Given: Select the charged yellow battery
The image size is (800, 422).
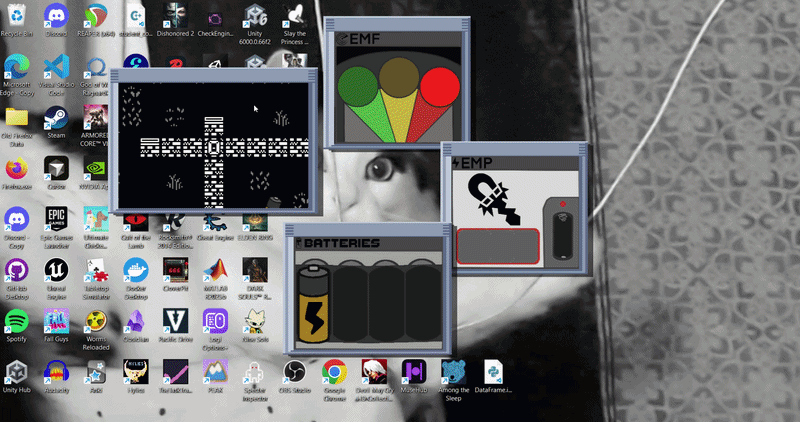Looking at the screenshot, I should coord(315,303).
